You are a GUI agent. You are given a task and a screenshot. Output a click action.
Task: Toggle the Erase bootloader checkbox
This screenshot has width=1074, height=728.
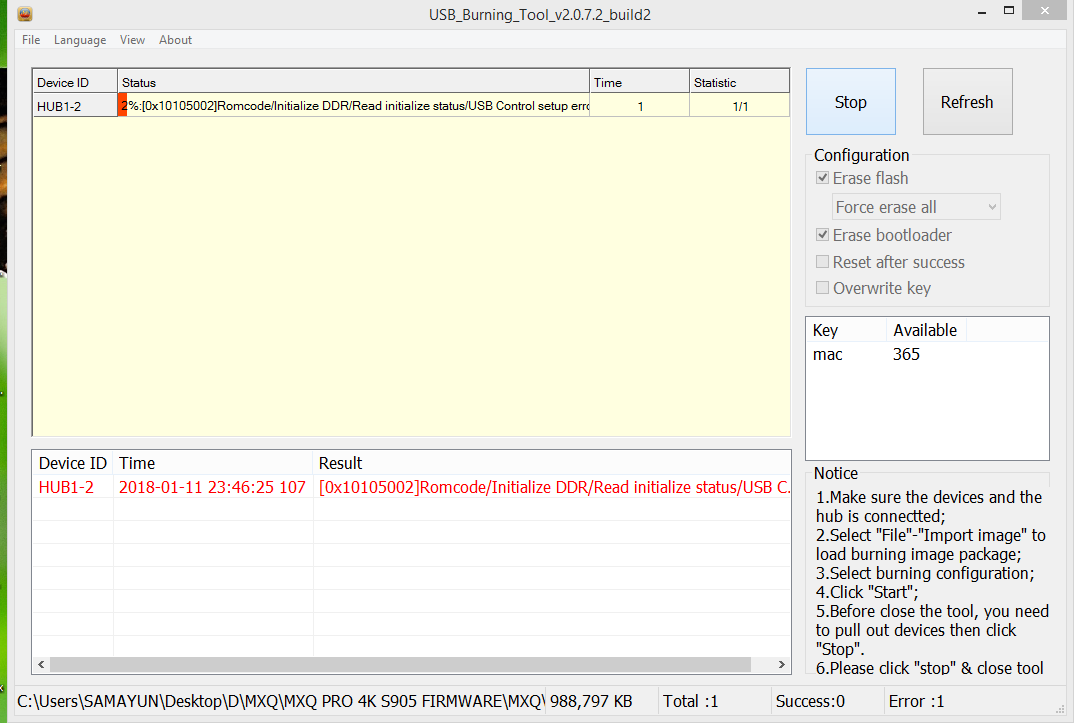(823, 235)
